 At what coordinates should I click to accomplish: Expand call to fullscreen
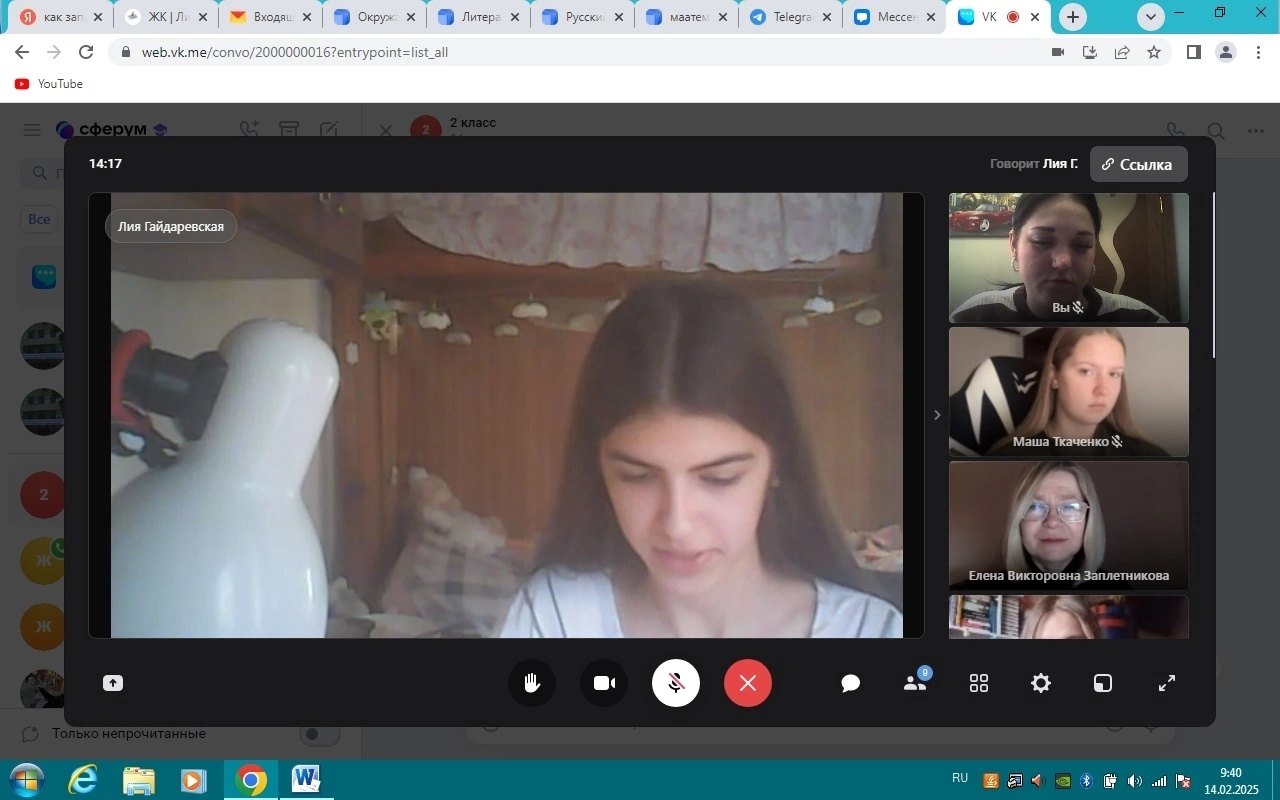click(1167, 683)
